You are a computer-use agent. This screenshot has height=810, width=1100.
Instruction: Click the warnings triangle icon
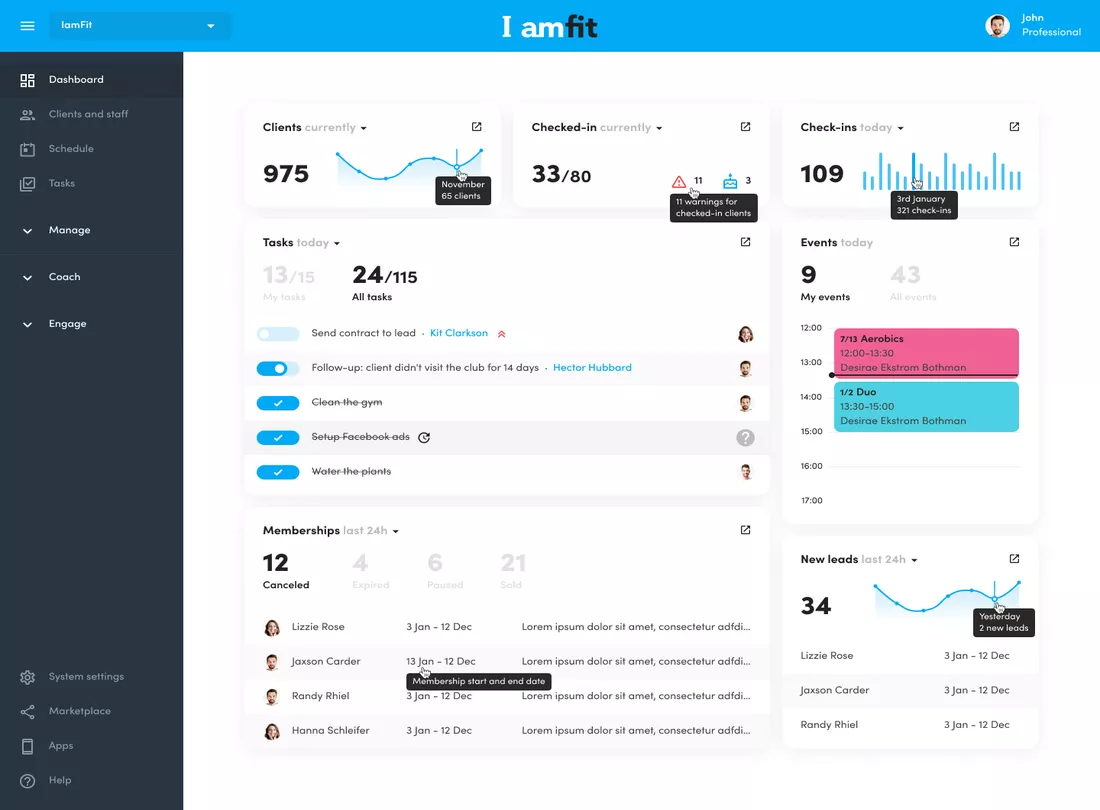tap(678, 182)
